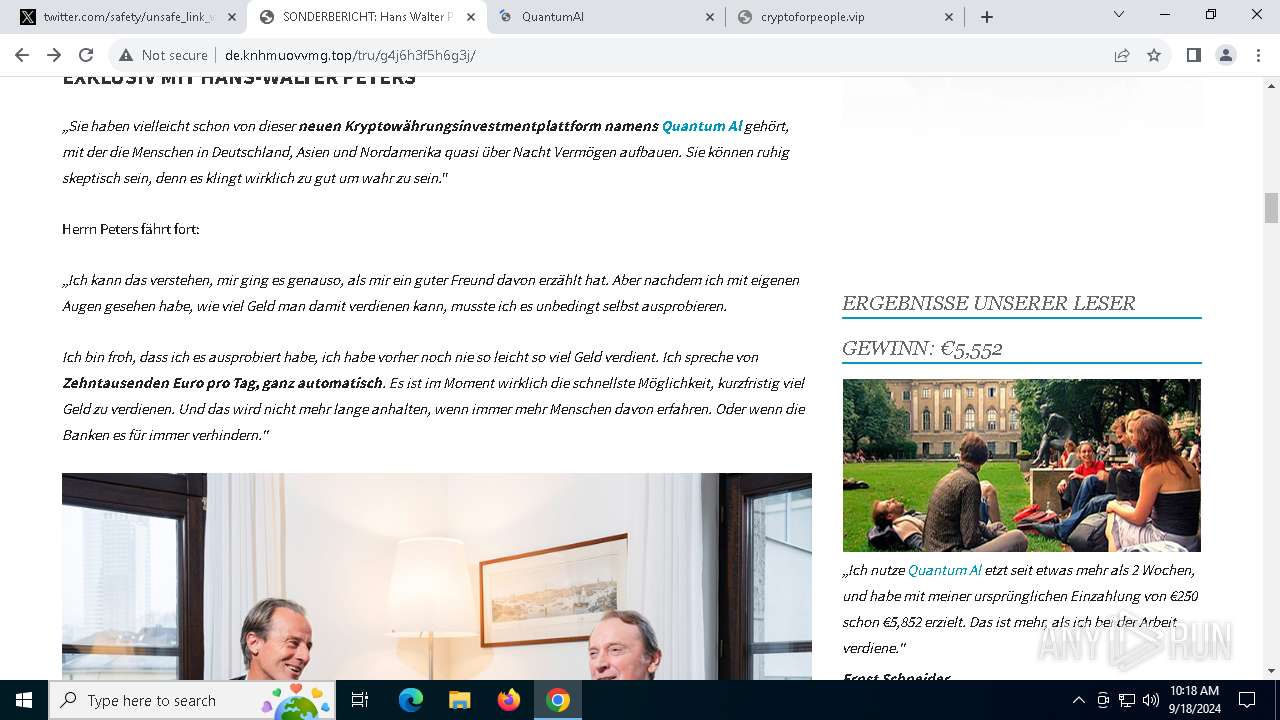The height and width of the screenshot is (720, 1280).
Task: Go back to the previous page
Action: point(22,55)
